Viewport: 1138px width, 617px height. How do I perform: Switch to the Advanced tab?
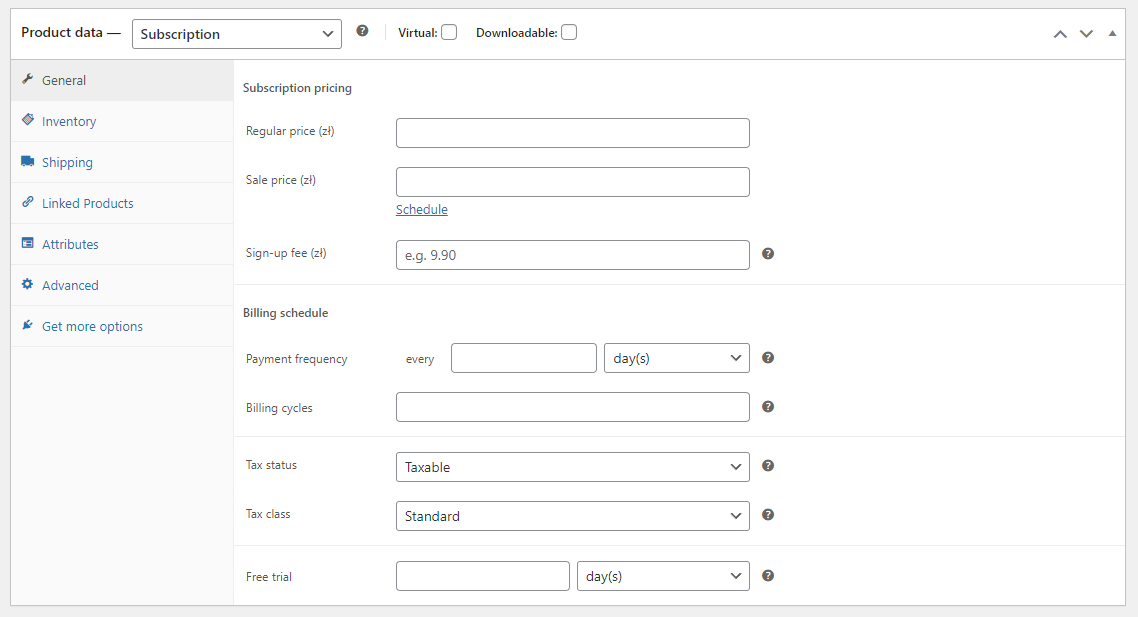point(122,285)
